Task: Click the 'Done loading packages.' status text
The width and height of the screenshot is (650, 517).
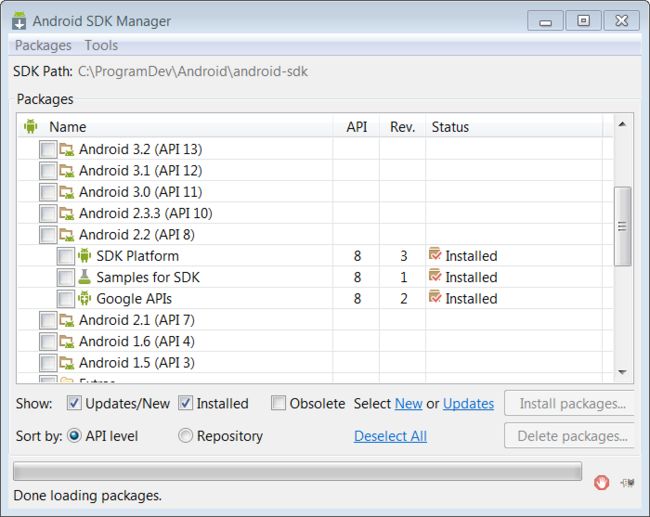Action: [x=87, y=495]
